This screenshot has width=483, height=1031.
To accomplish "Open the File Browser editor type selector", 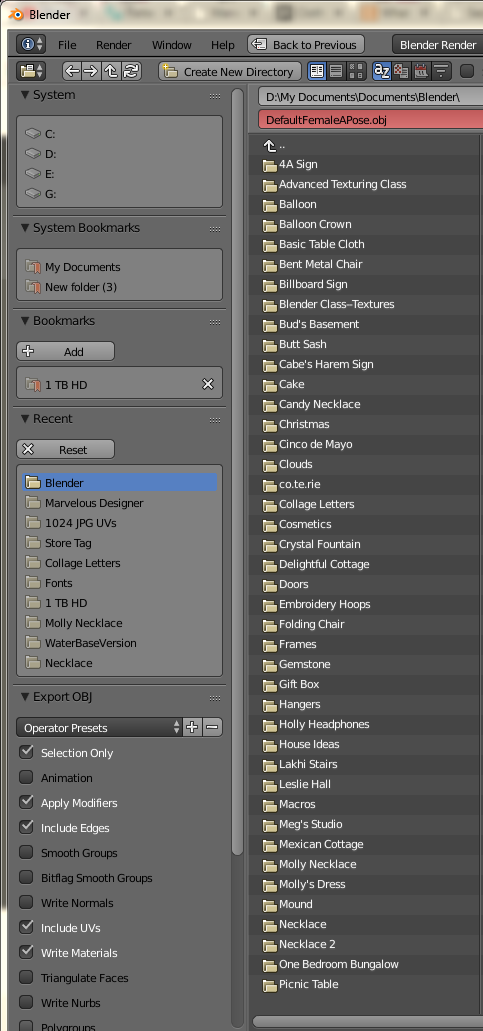I will (31, 71).
